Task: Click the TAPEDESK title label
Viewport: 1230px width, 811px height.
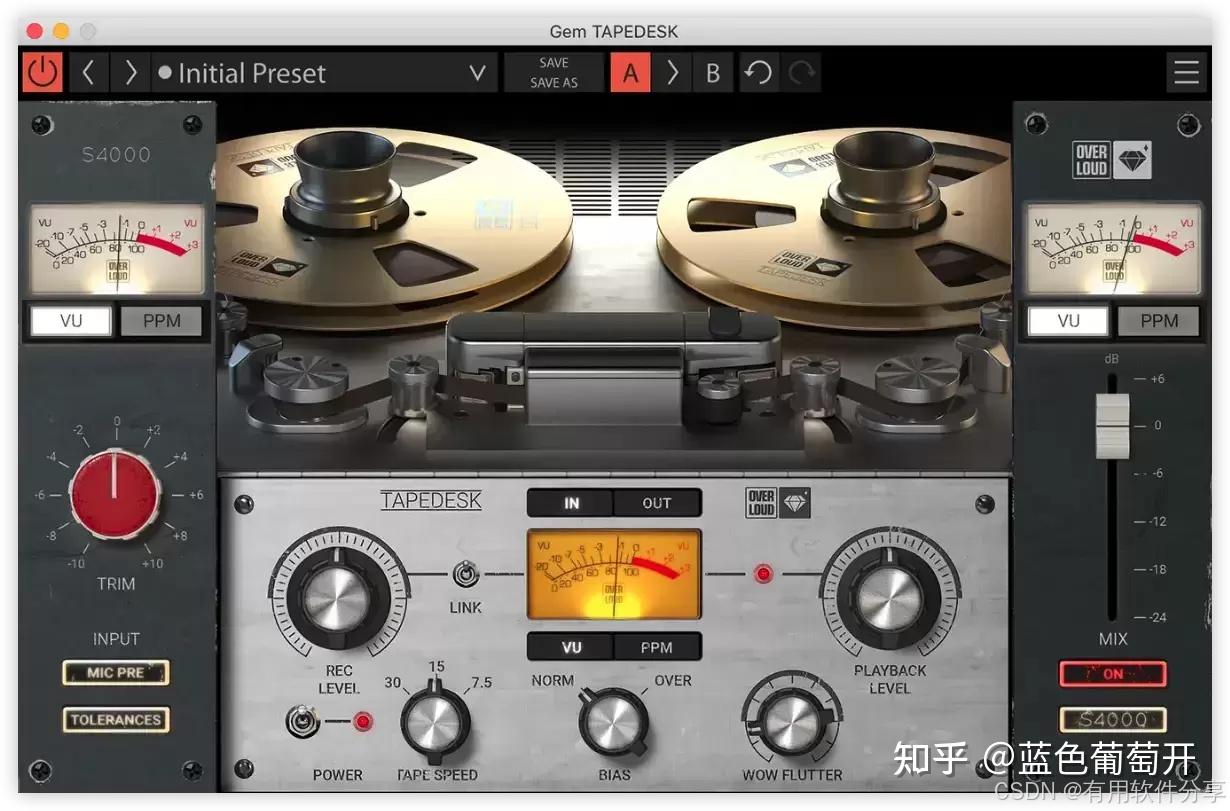Action: point(431,501)
